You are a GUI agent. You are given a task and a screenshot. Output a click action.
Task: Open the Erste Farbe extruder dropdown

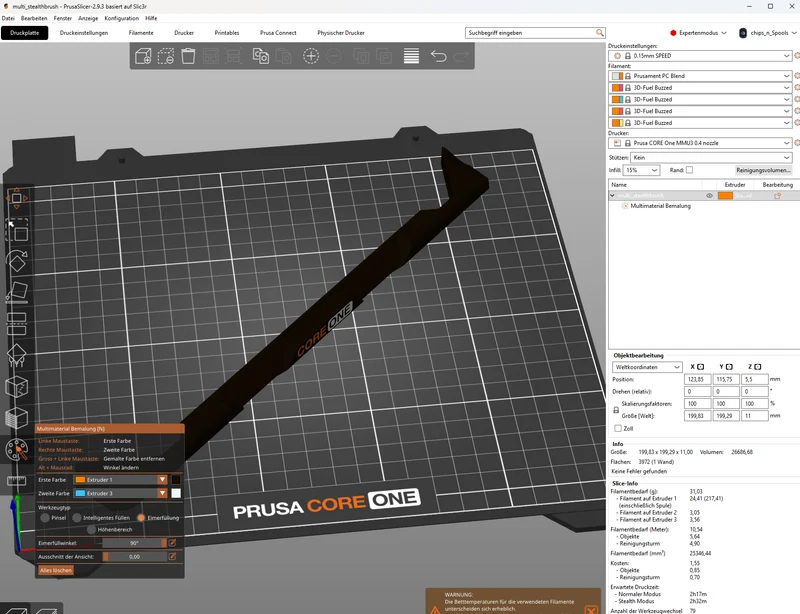pos(121,480)
